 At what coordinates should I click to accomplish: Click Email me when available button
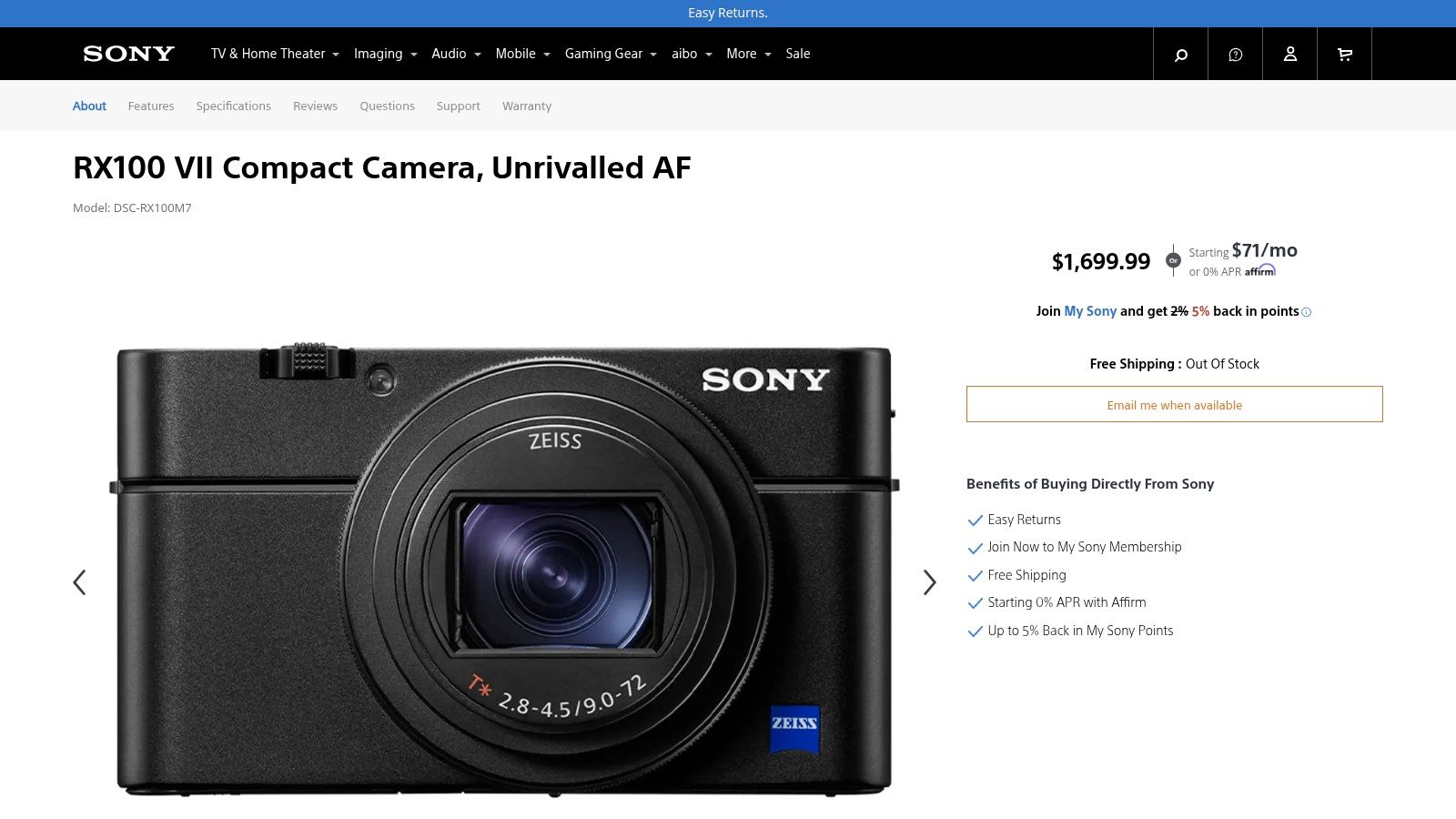[1175, 404]
